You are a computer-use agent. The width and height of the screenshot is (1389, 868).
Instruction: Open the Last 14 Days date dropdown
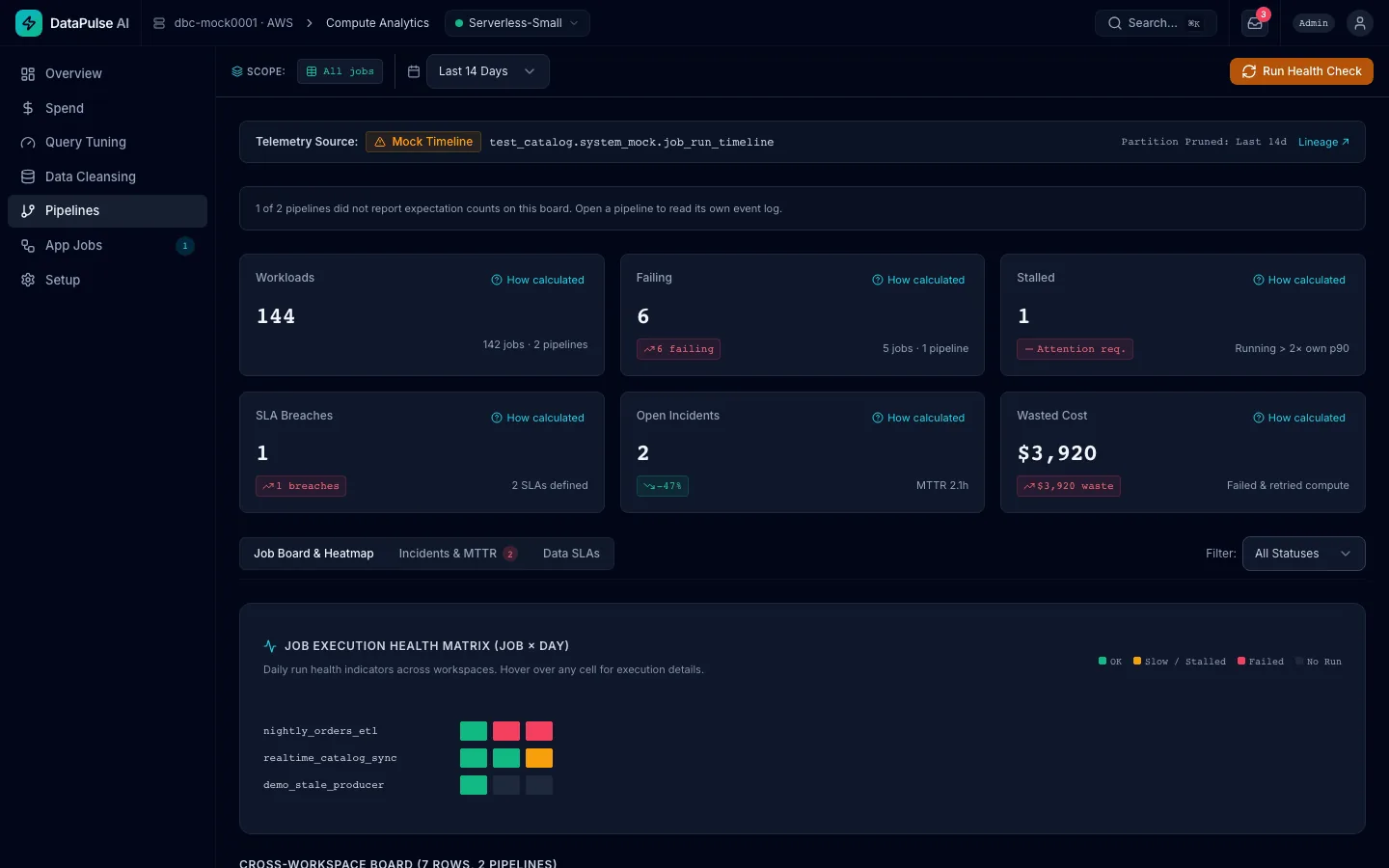click(488, 71)
